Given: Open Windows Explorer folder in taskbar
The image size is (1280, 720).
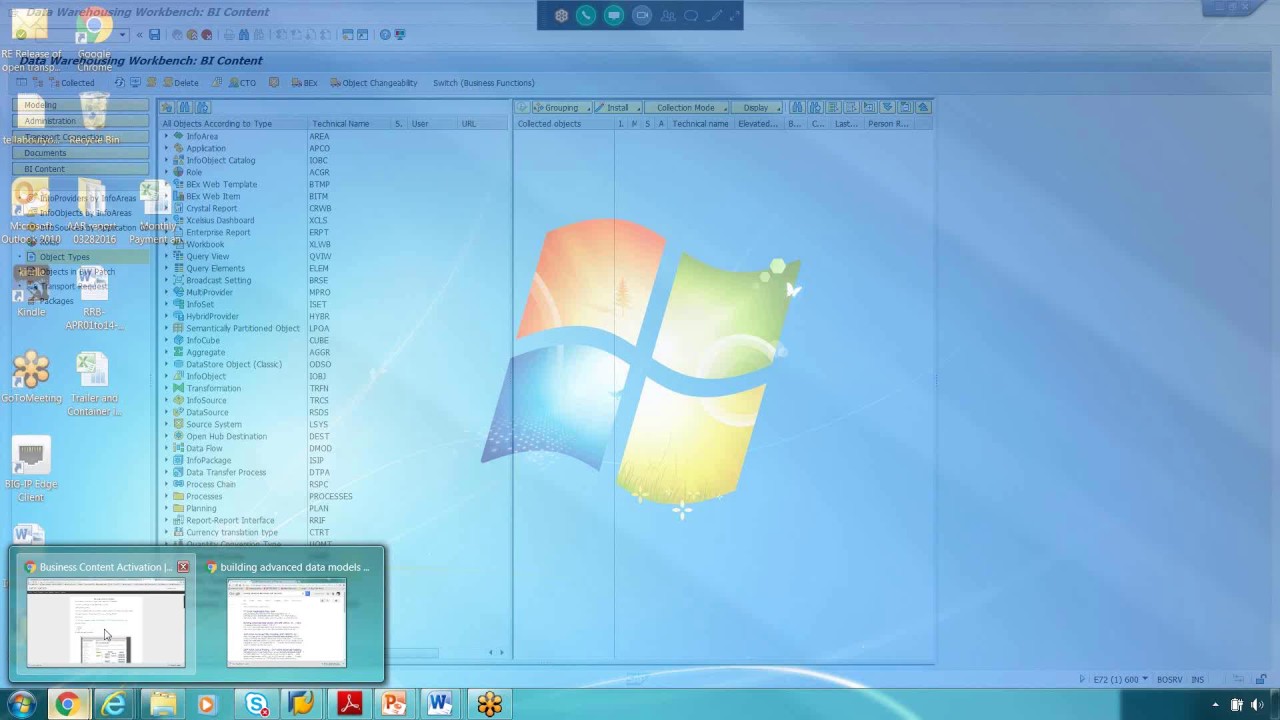Looking at the screenshot, I should point(162,704).
